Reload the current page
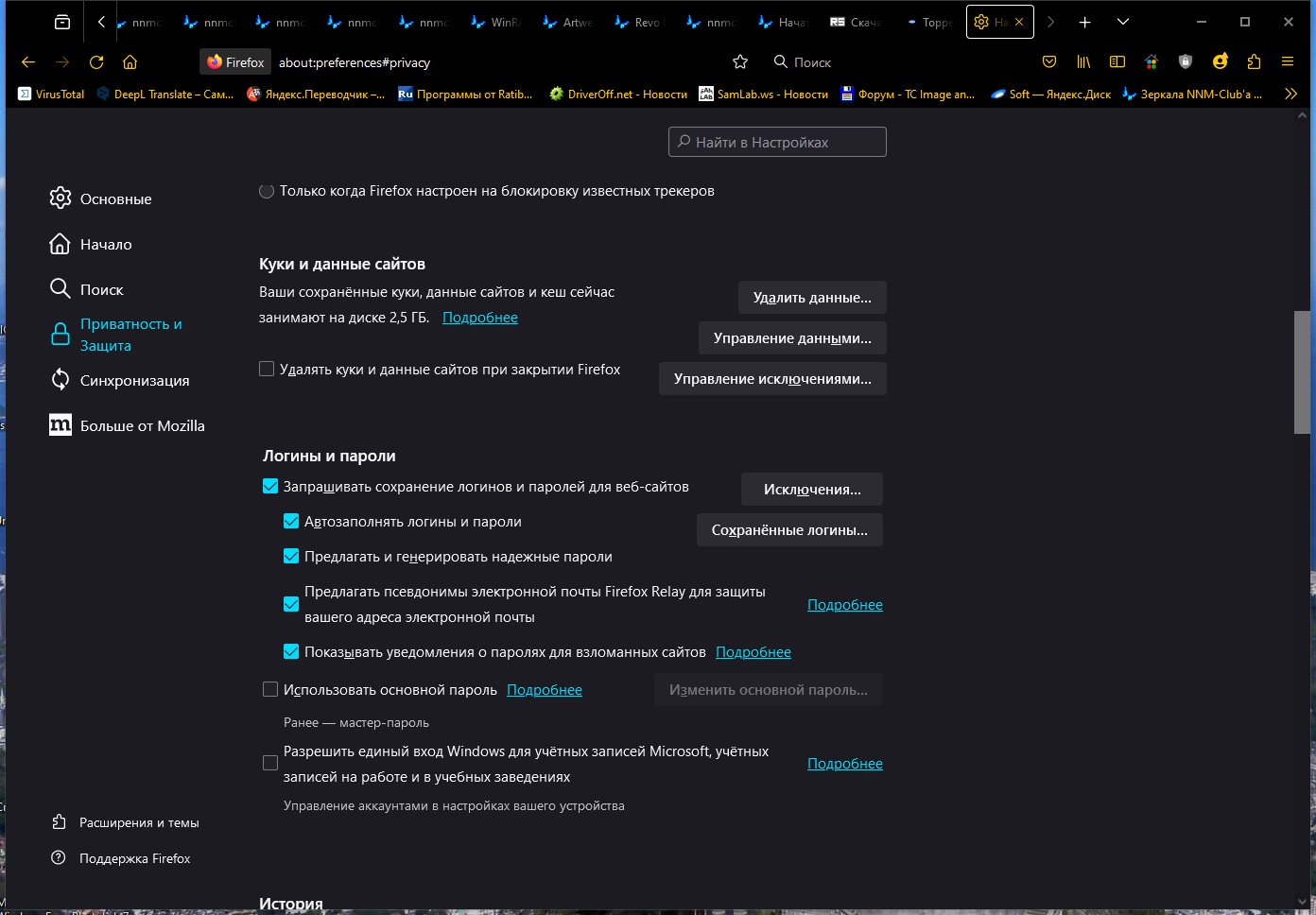The width and height of the screenshot is (1316, 915). pyautogui.click(x=96, y=62)
